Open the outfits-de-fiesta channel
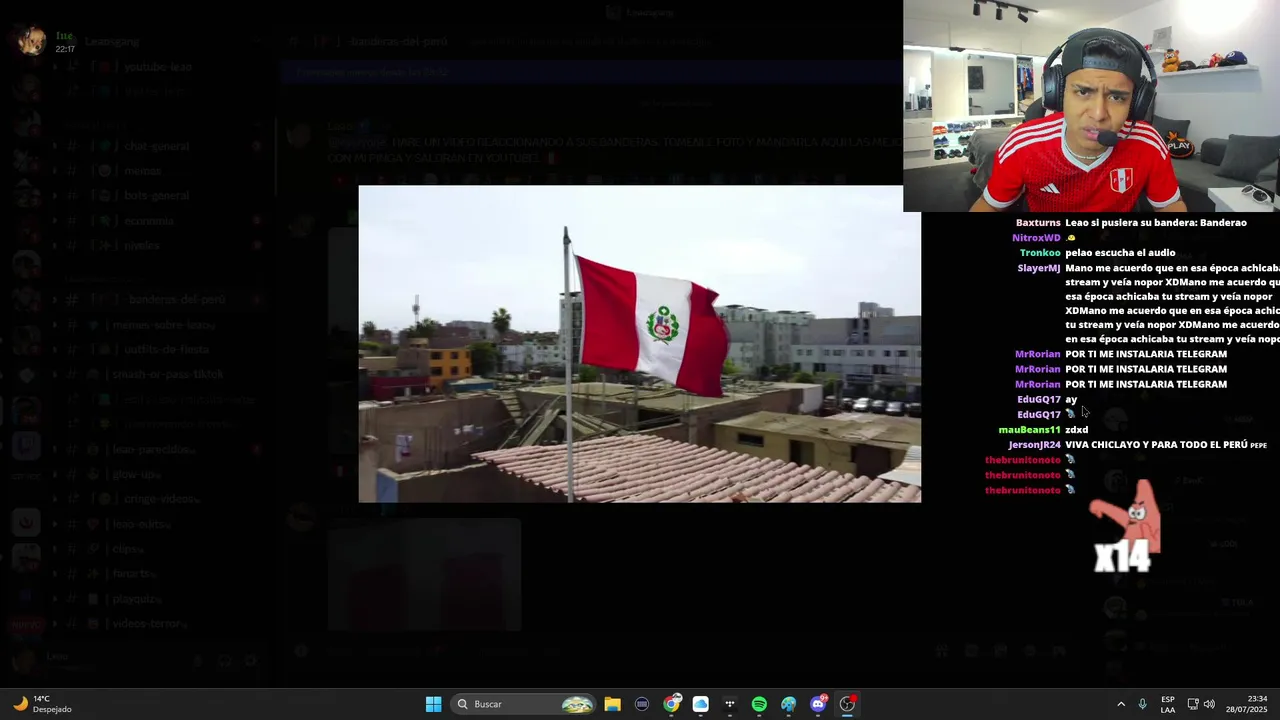The height and width of the screenshot is (720, 1280). (x=166, y=349)
